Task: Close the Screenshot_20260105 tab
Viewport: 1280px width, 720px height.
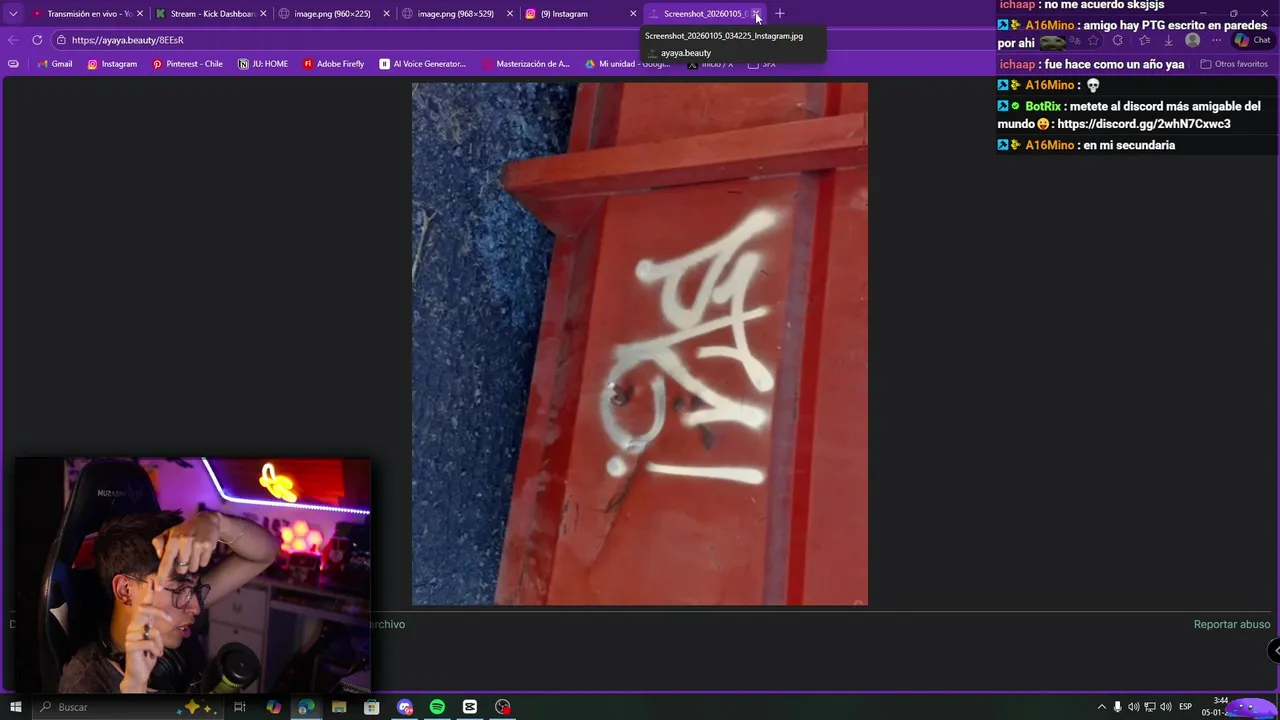Action: coord(757,14)
